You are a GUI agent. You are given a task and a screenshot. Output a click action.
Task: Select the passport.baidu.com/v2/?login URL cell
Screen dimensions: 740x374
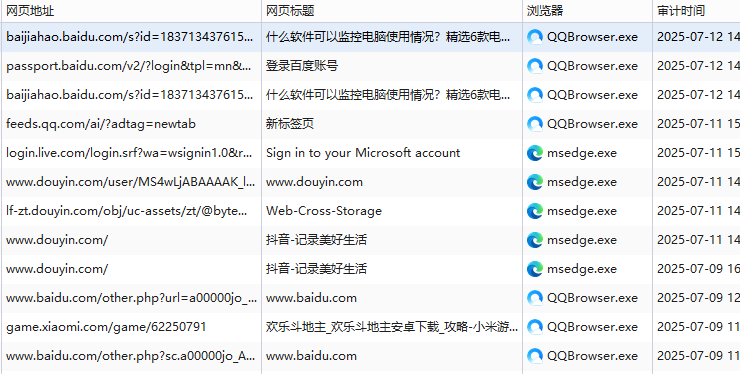click(x=129, y=66)
